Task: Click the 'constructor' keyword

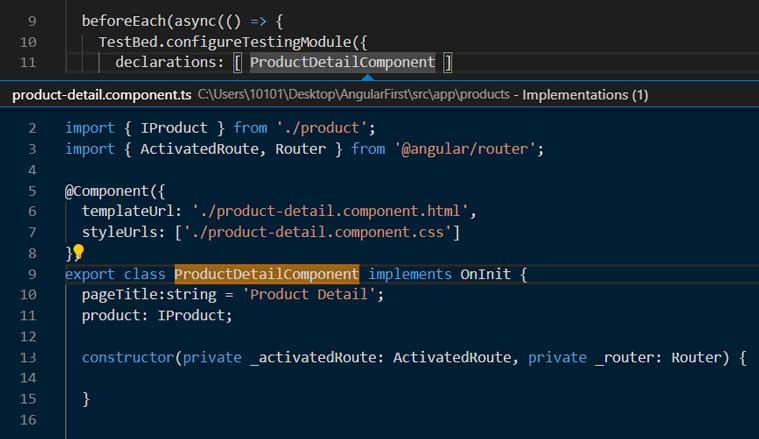Action: coord(128,357)
